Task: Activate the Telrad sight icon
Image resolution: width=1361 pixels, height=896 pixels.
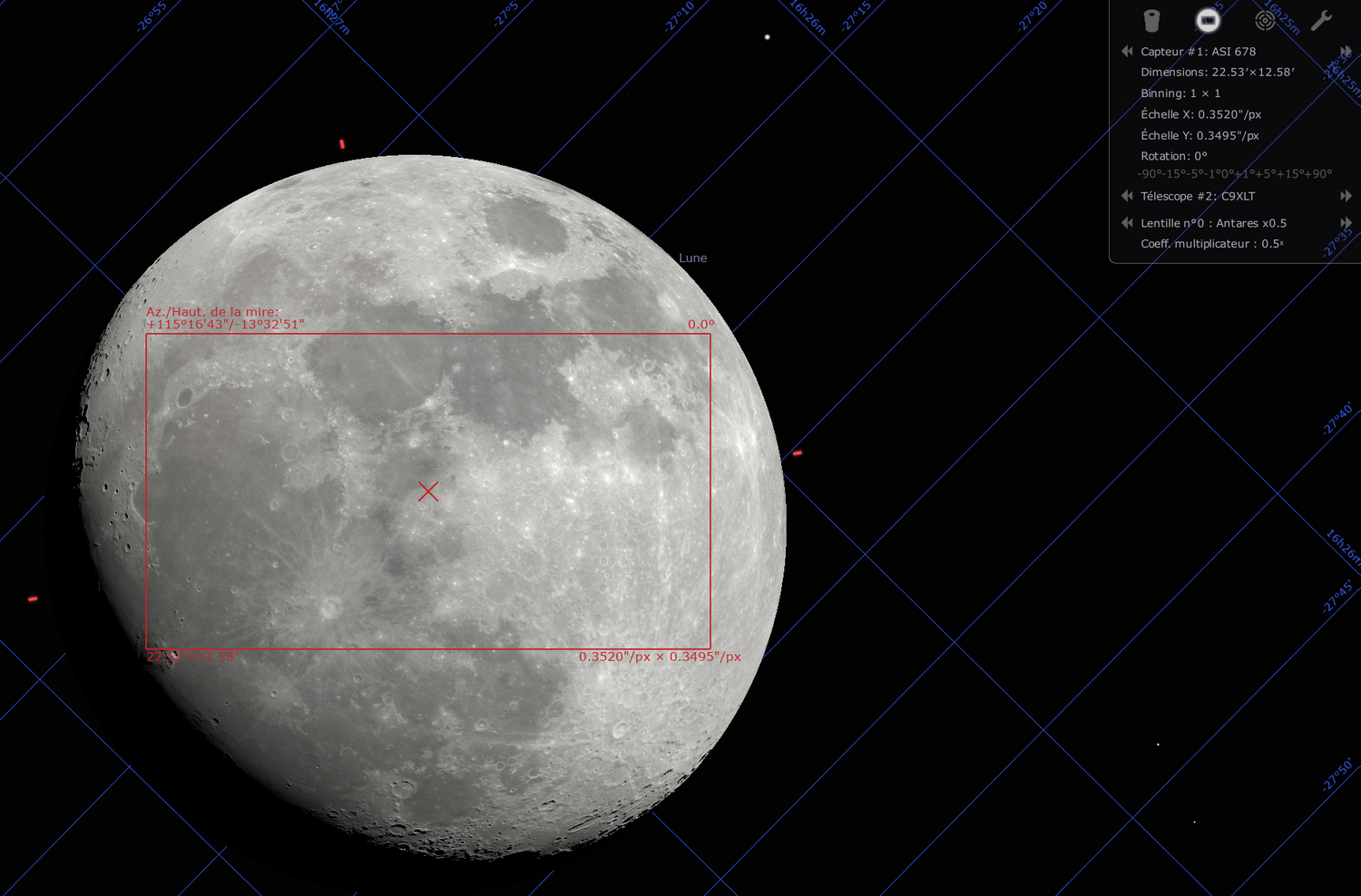Action: [1265, 20]
